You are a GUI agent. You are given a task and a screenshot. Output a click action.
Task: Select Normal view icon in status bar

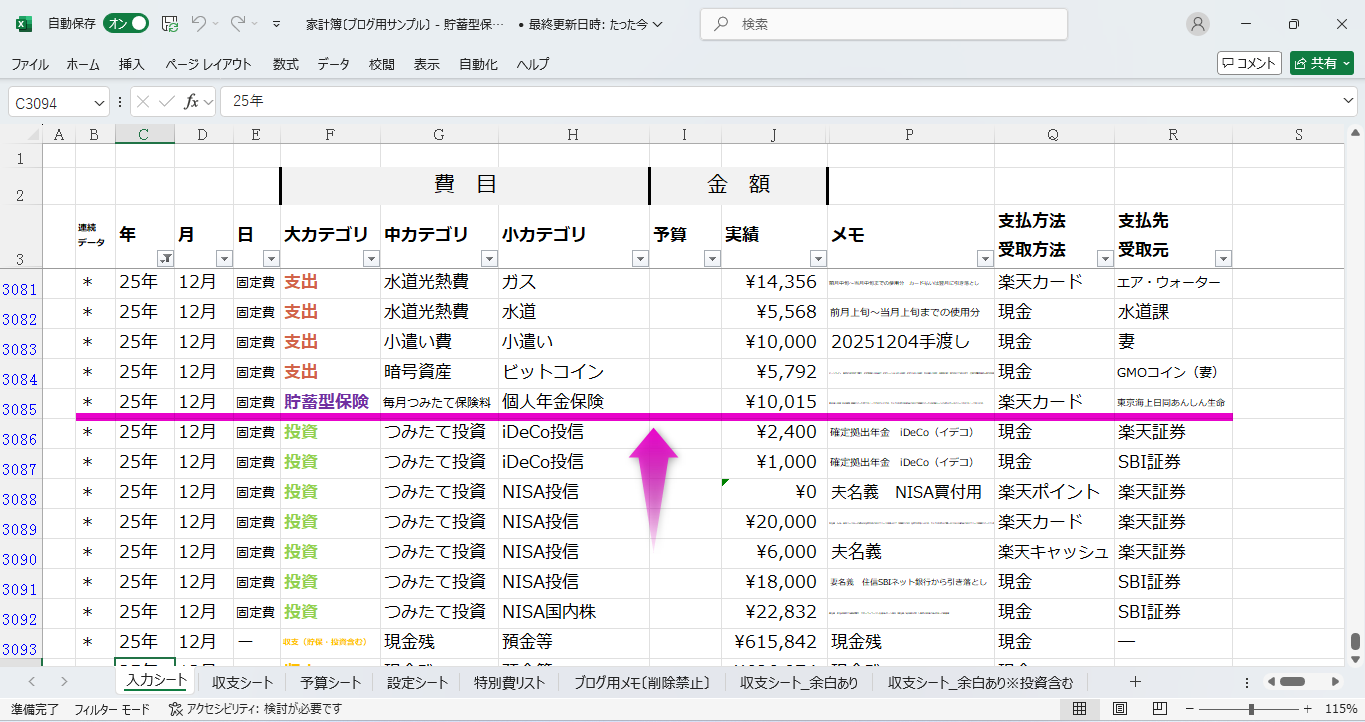(1080, 709)
